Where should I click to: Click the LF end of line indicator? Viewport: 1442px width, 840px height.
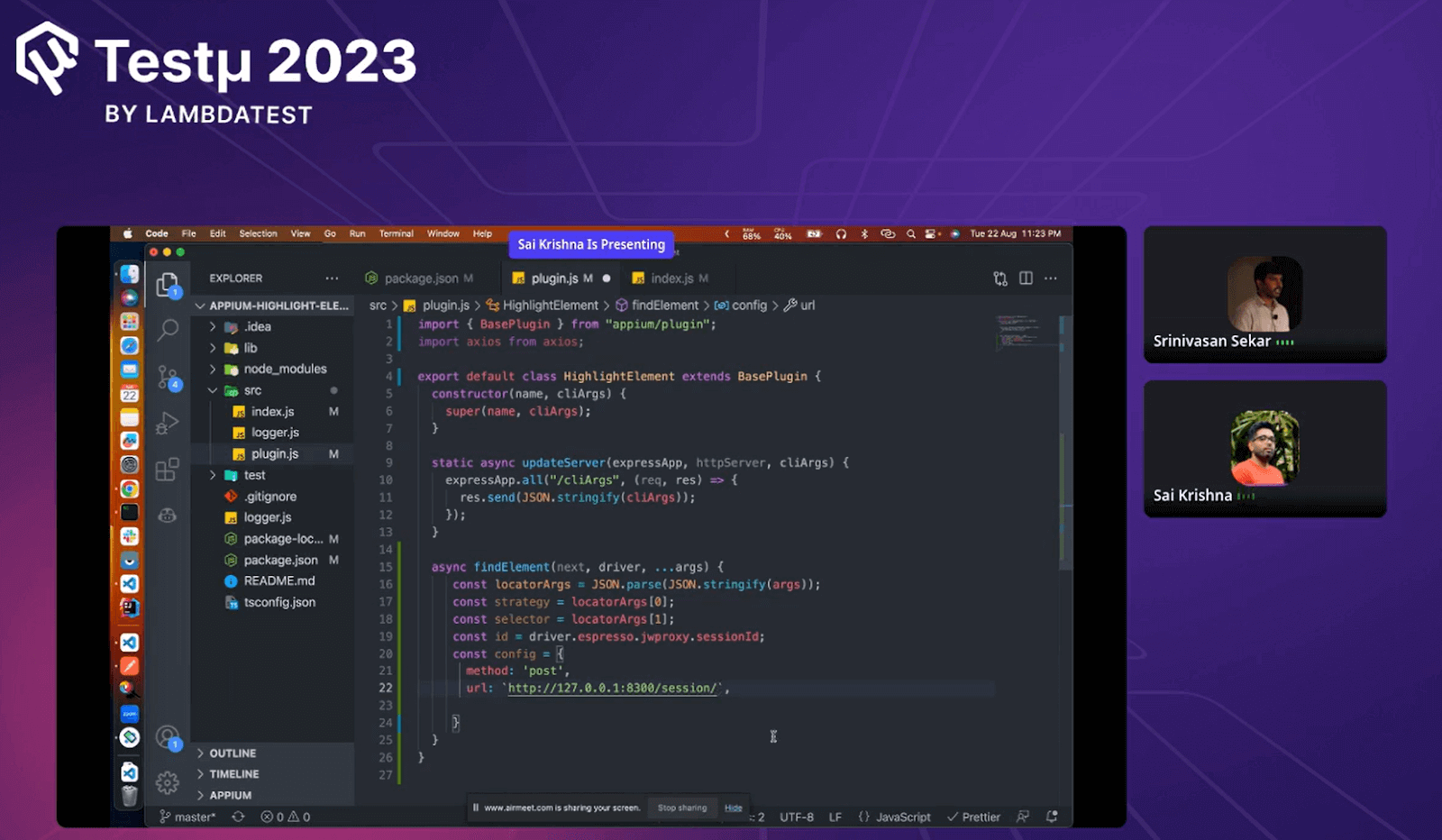click(835, 817)
